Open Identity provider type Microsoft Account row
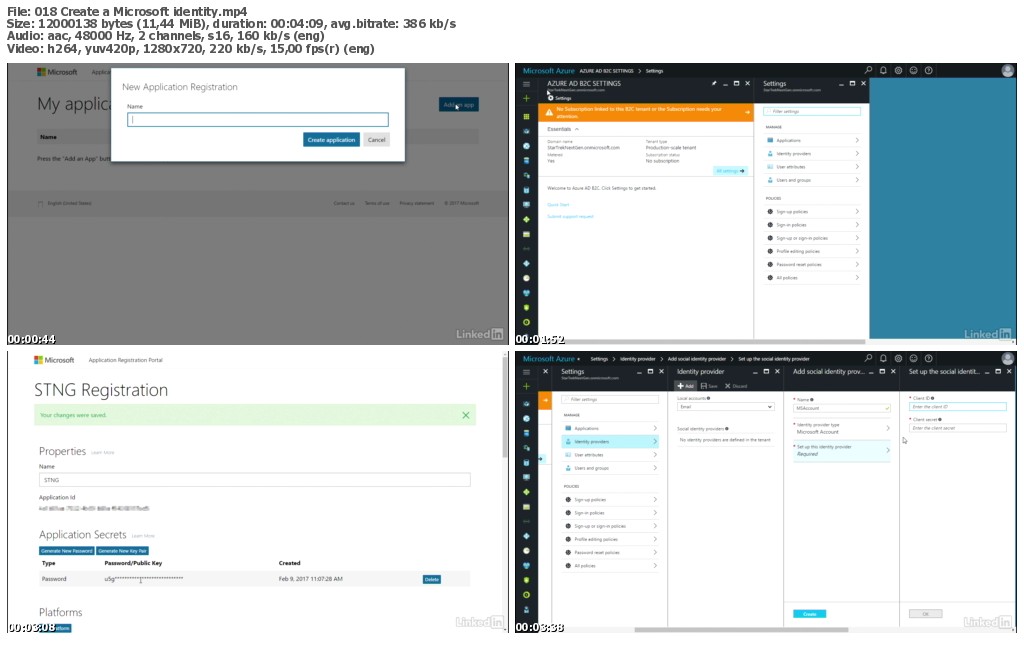The height and width of the screenshot is (645, 1024). click(842, 428)
